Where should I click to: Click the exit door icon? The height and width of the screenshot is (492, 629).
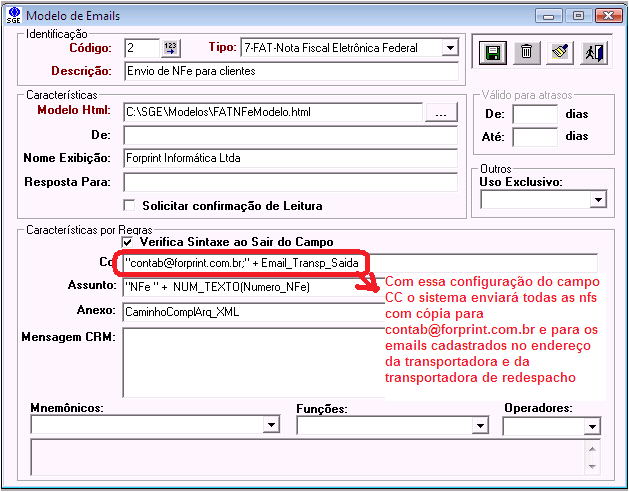tap(596, 54)
